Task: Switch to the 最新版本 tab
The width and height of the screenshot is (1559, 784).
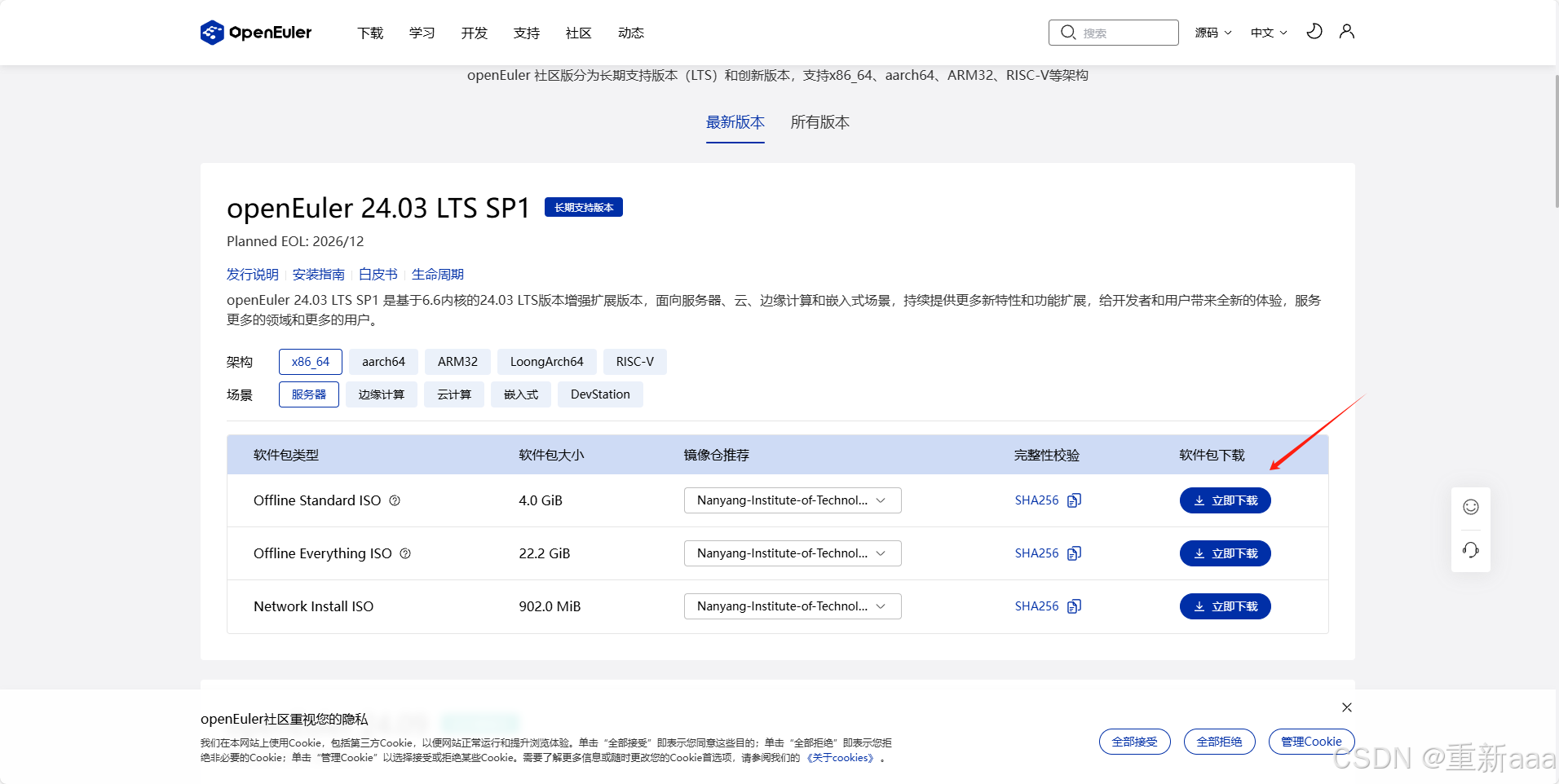Action: (x=735, y=122)
